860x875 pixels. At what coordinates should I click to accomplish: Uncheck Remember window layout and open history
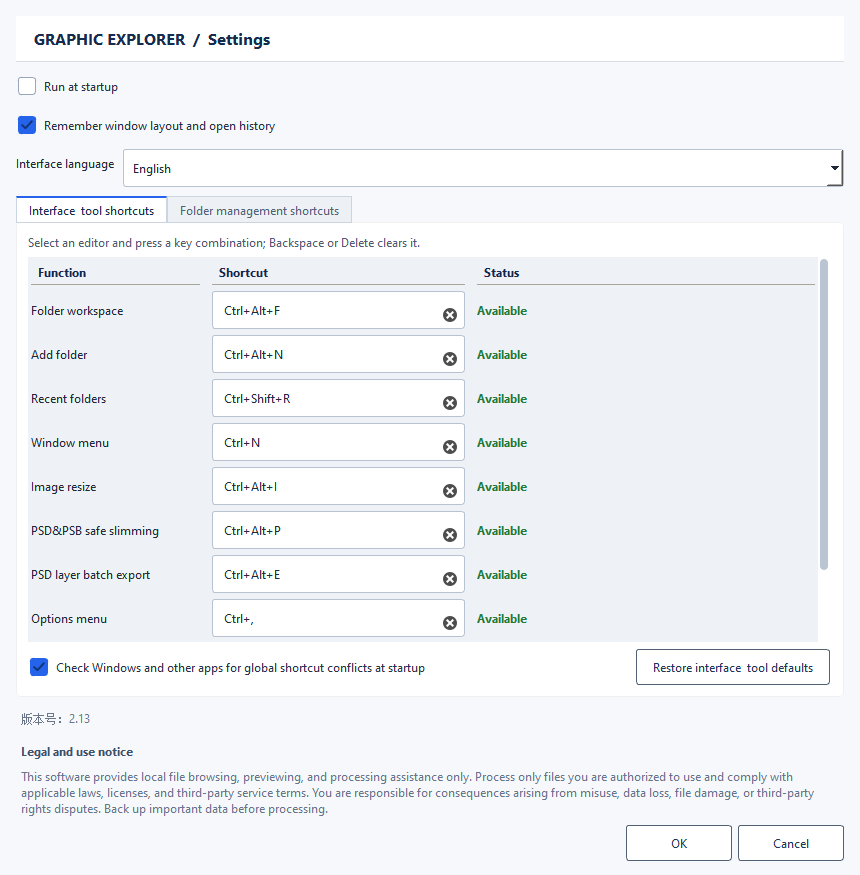coord(27,125)
